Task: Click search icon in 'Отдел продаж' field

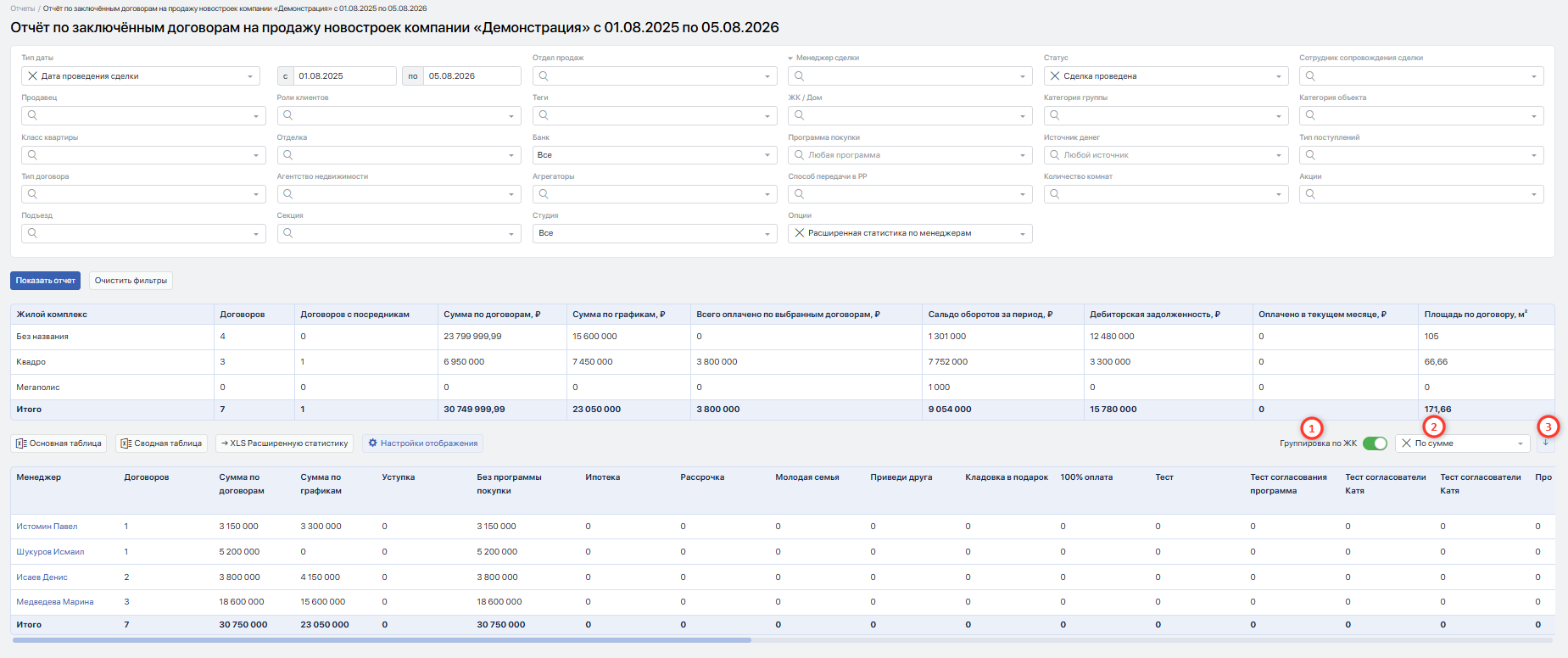Action: pos(544,76)
